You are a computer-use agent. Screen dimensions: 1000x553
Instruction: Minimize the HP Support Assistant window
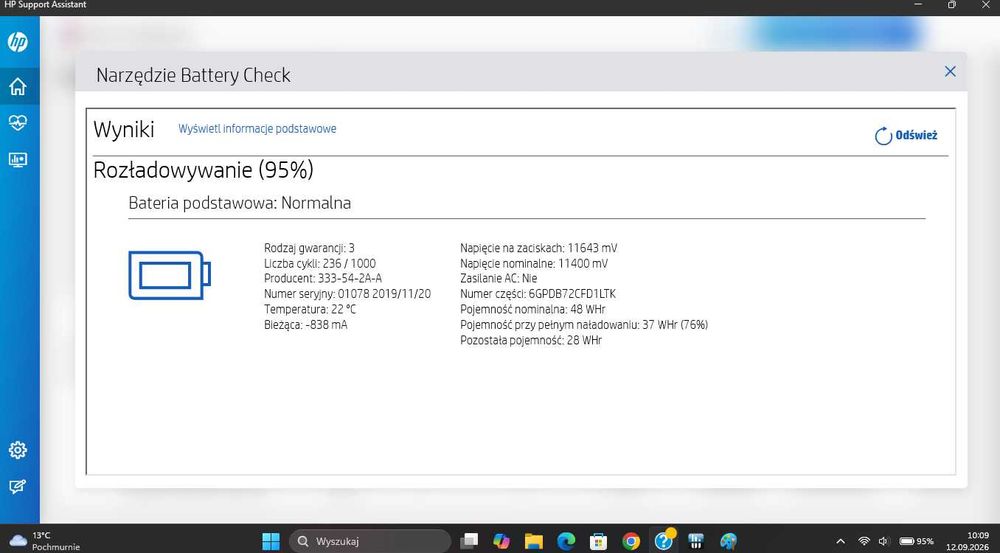(918, 5)
